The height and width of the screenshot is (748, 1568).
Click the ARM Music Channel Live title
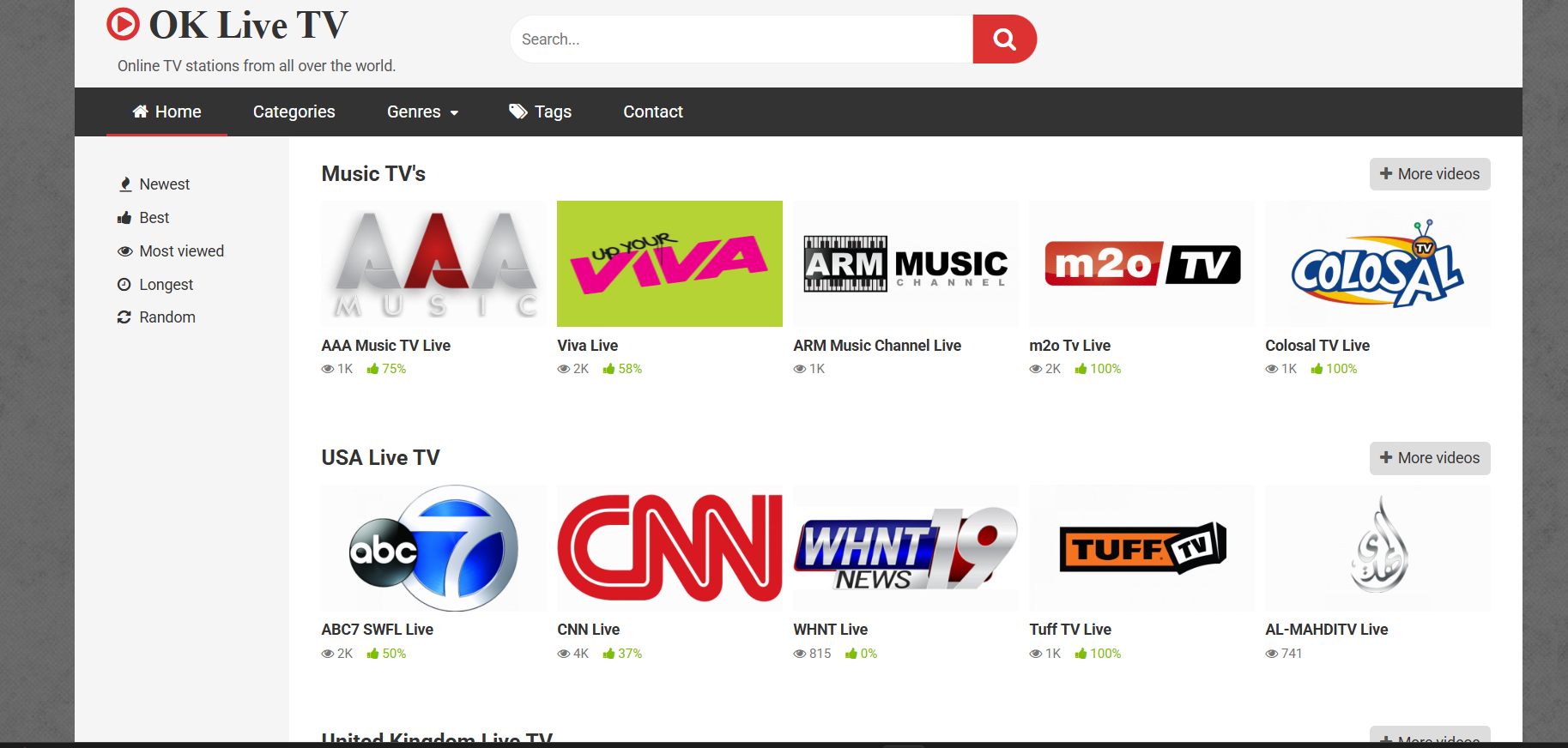[x=877, y=346]
